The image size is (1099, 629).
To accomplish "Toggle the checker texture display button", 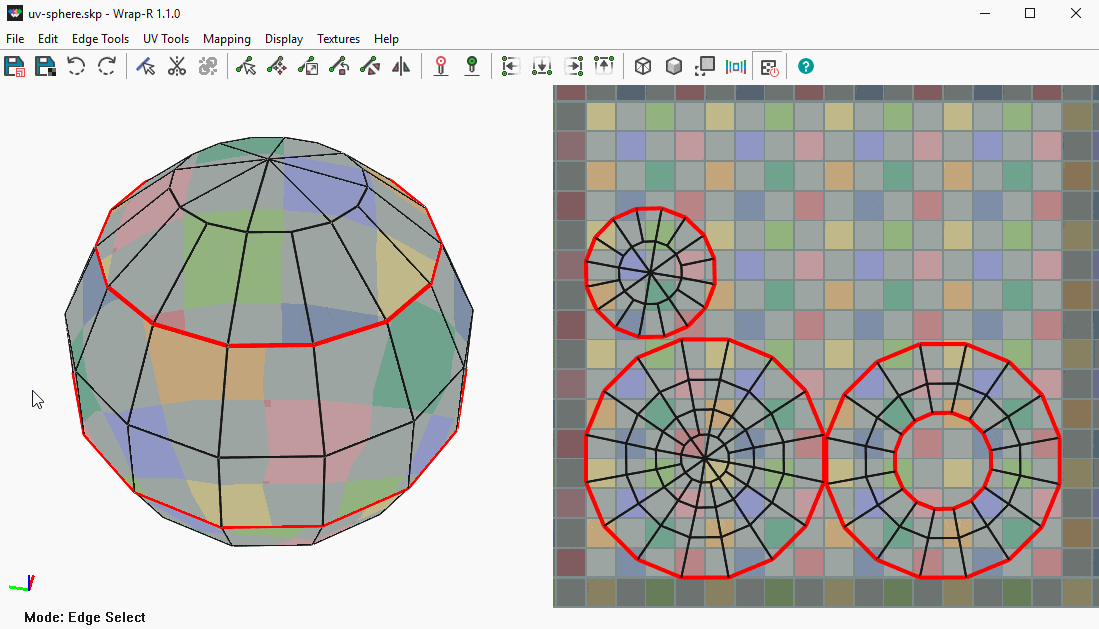I will tap(768, 67).
